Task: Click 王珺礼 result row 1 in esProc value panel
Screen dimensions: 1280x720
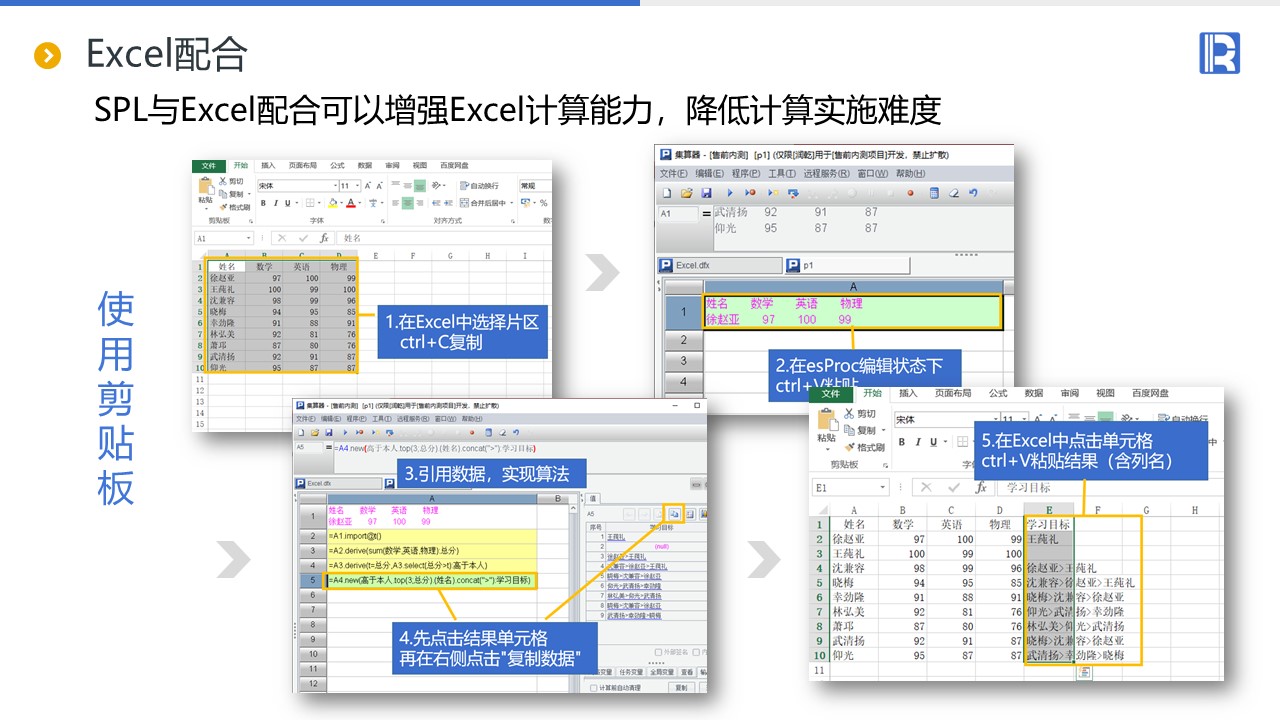Action: click(x=647, y=537)
